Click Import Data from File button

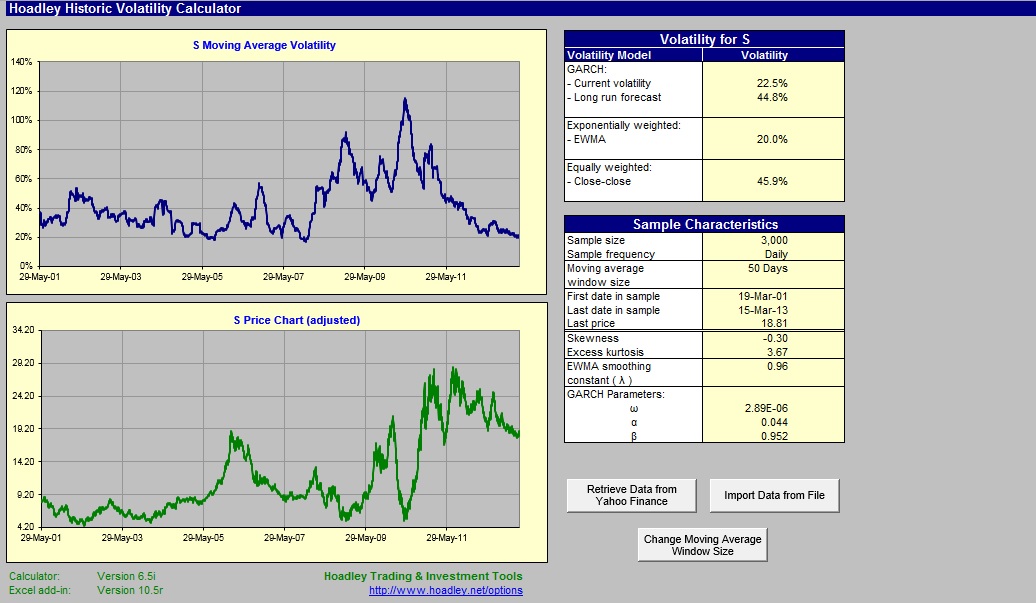coord(774,495)
